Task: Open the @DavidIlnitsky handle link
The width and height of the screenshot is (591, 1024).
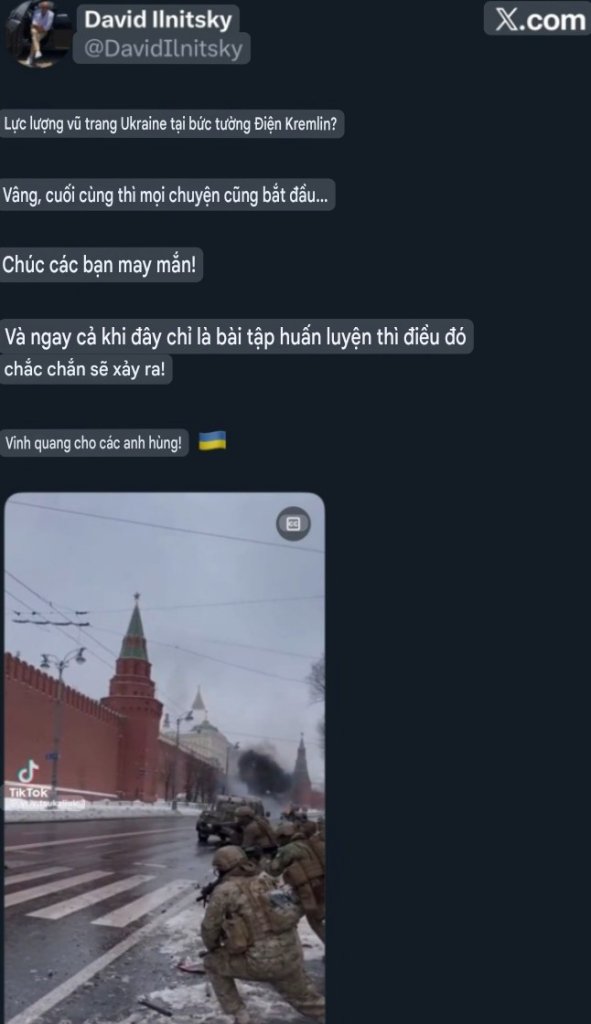Action: pos(163,48)
